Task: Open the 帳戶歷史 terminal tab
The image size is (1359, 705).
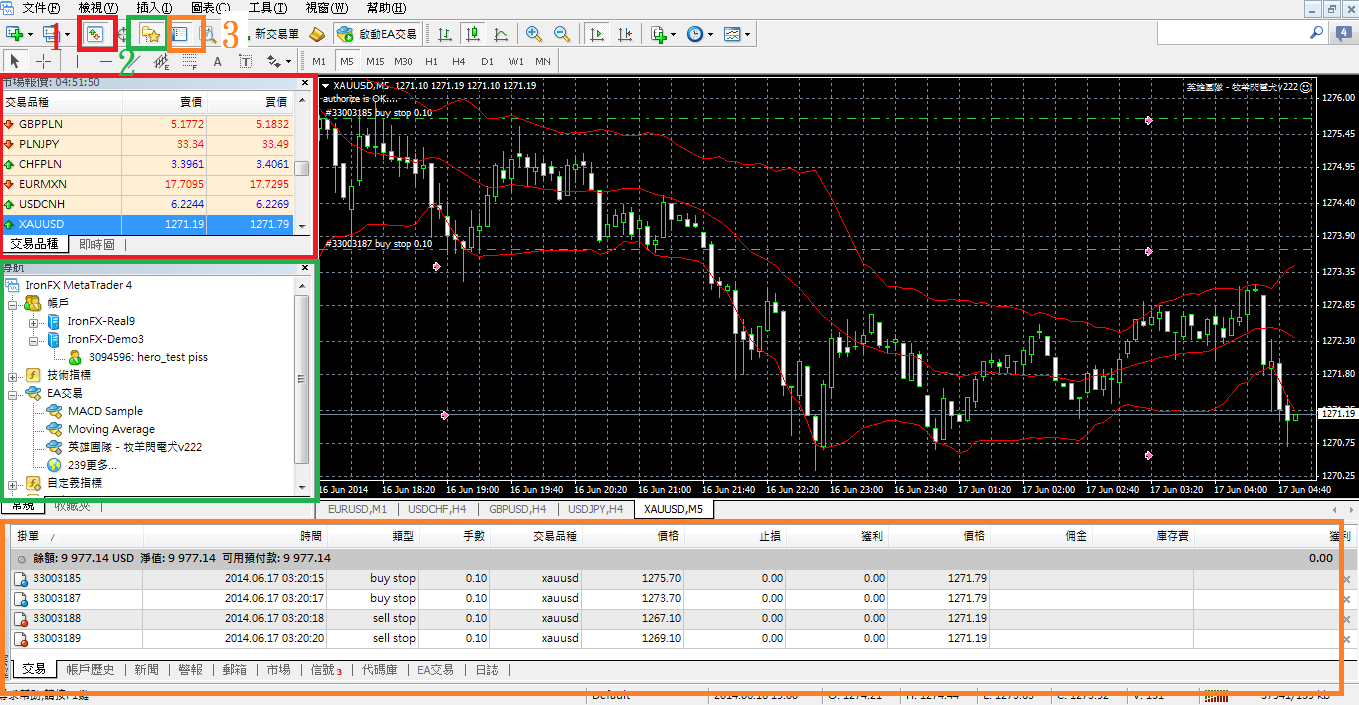Action: click(90, 669)
